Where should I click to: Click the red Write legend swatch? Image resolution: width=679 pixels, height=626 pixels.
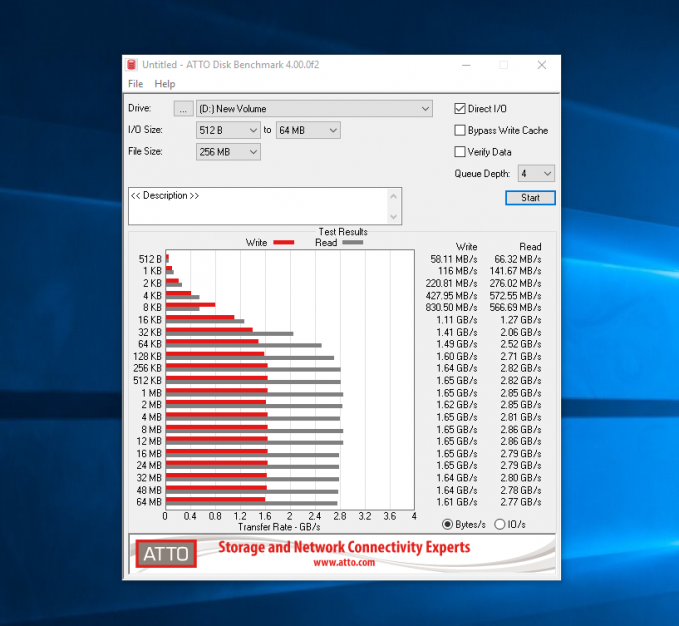pos(284,242)
